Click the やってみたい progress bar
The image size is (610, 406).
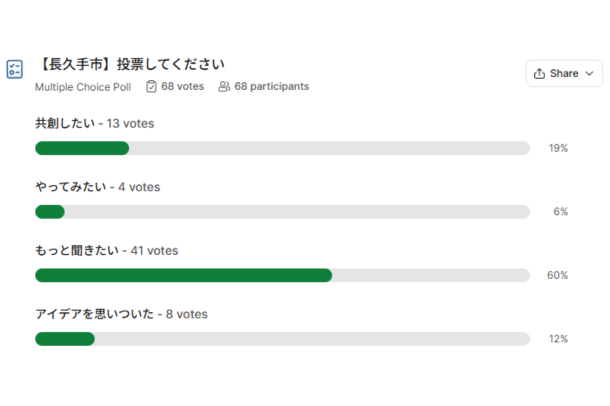point(282,212)
